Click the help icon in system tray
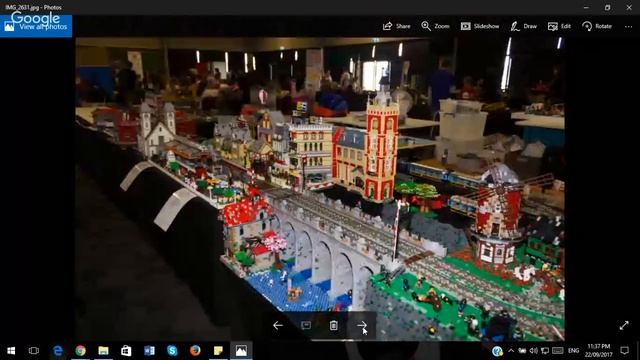 pyautogui.click(x=497, y=351)
